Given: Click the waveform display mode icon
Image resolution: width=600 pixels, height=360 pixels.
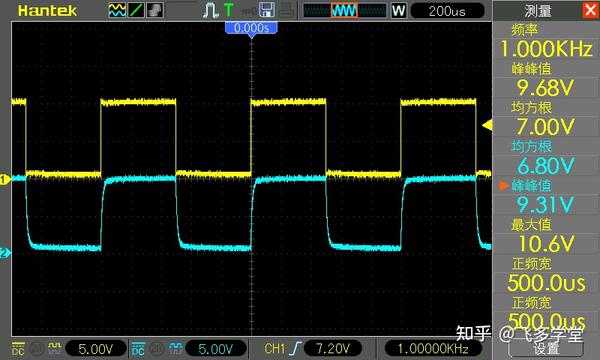Looking at the screenshot, I should tap(117, 10).
